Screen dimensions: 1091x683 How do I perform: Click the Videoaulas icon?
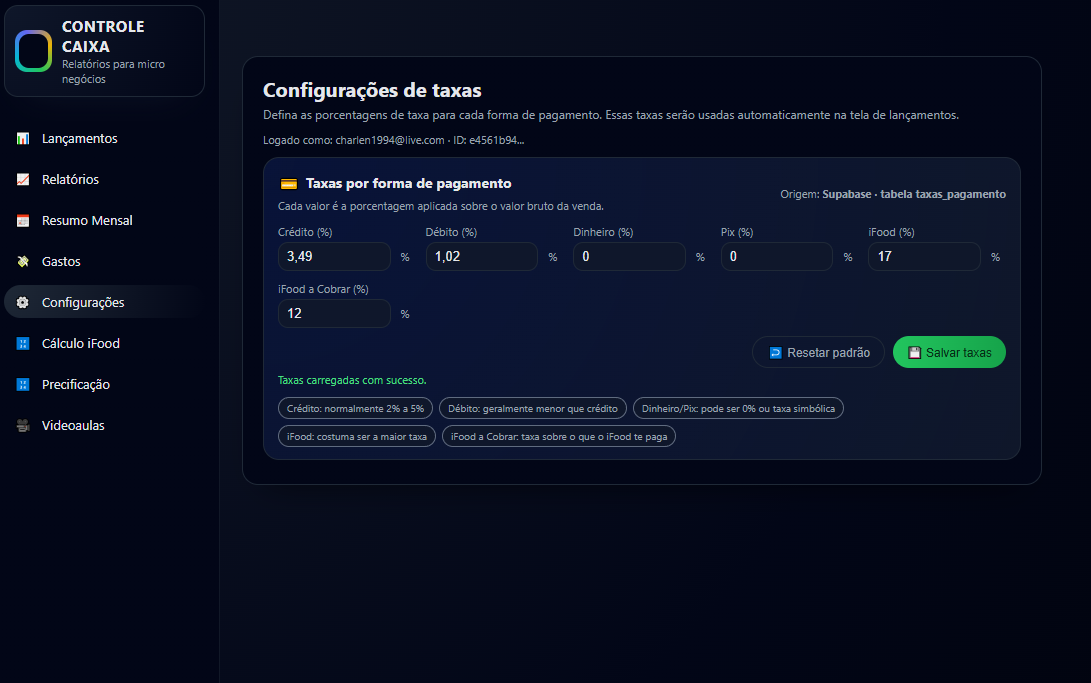click(21, 425)
